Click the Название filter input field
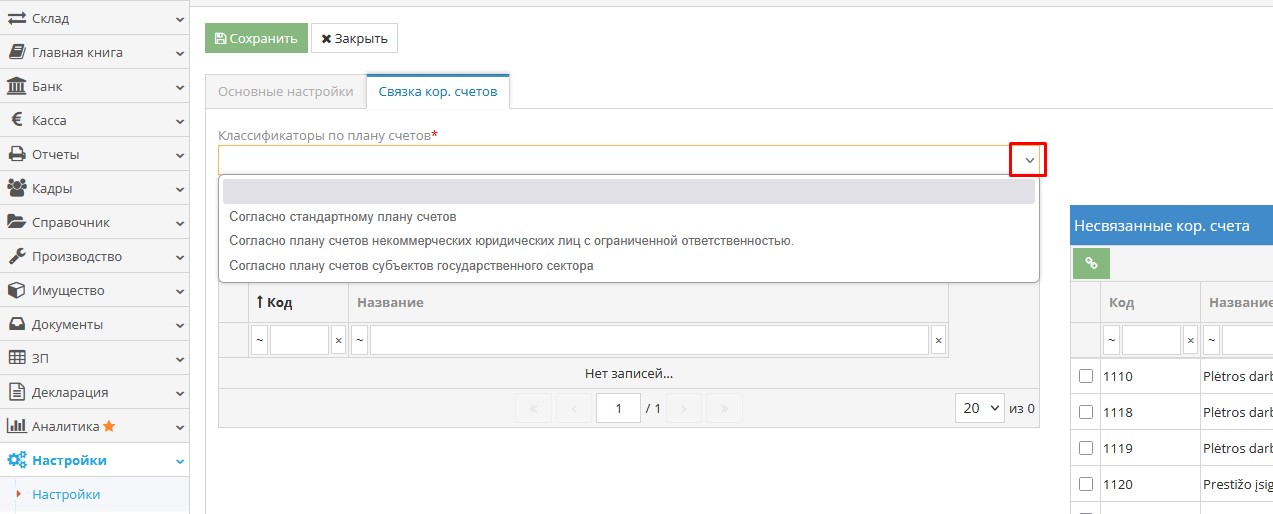This screenshot has height=514, width=1273. pos(649,340)
